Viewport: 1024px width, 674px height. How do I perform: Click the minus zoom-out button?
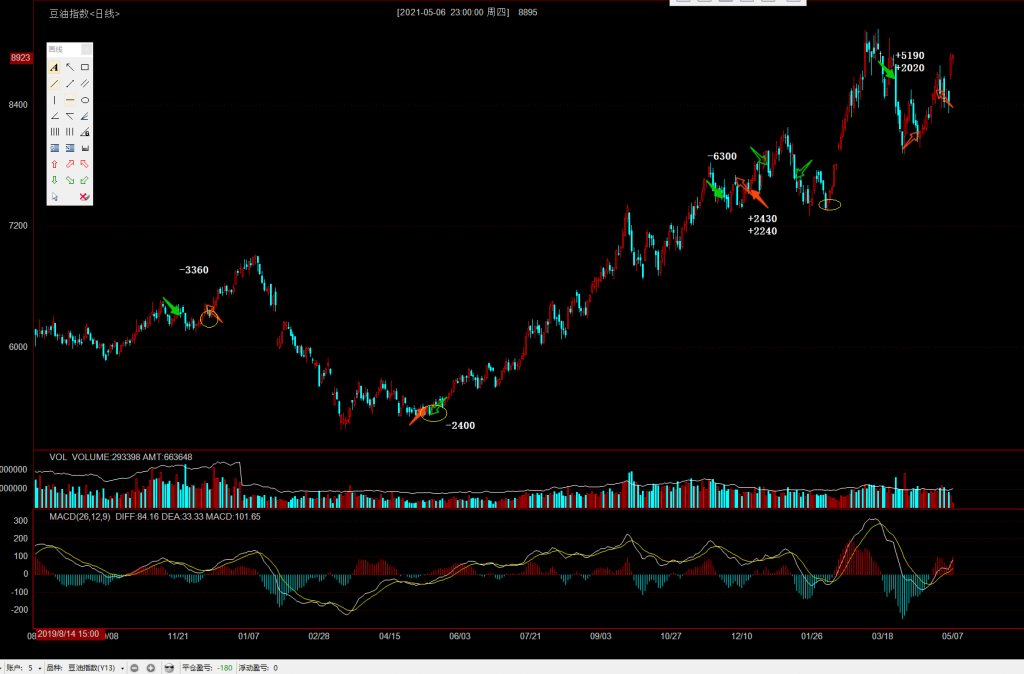(134, 667)
